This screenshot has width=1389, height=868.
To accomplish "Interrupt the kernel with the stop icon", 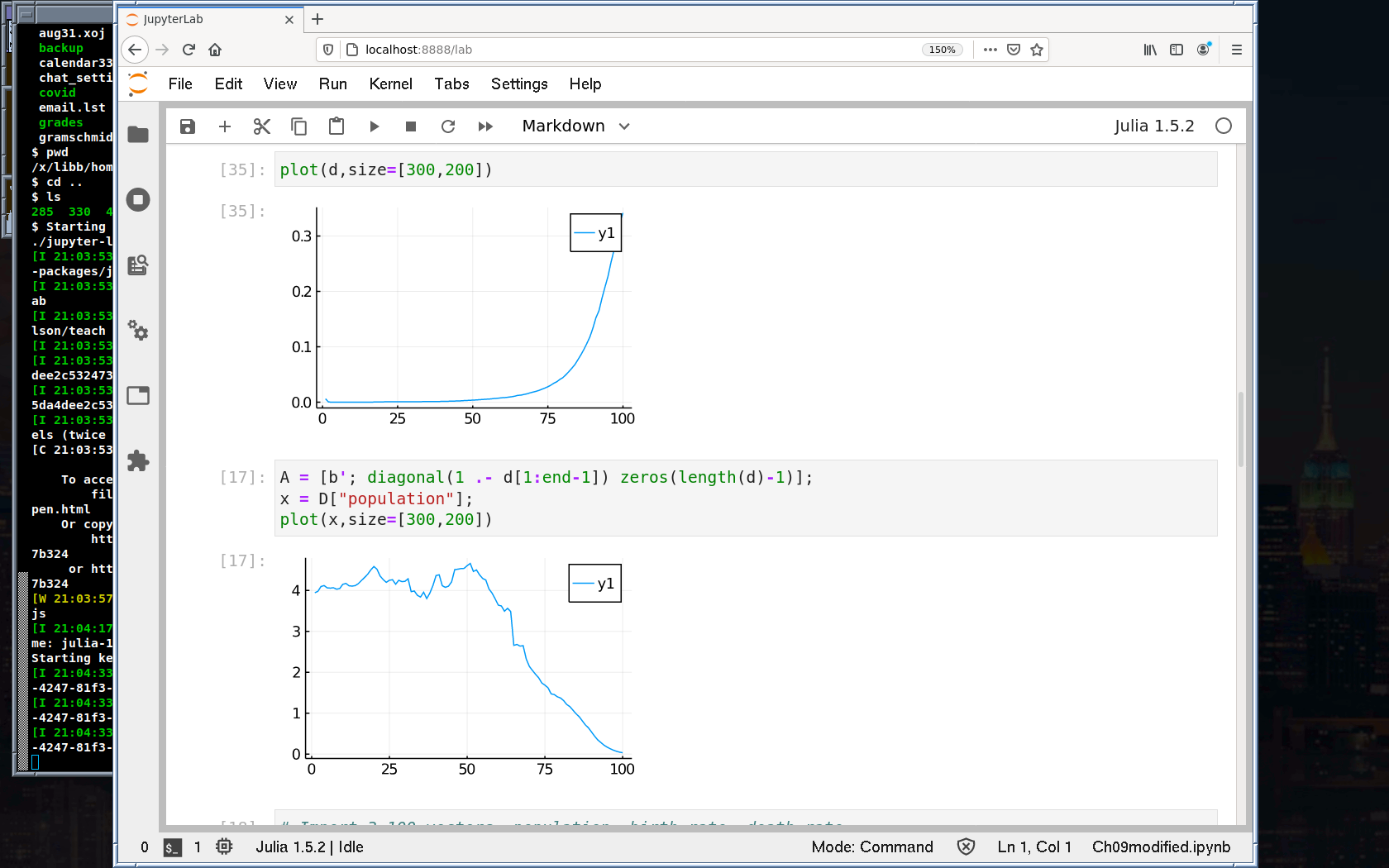I will pyautogui.click(x=411, y=126).
